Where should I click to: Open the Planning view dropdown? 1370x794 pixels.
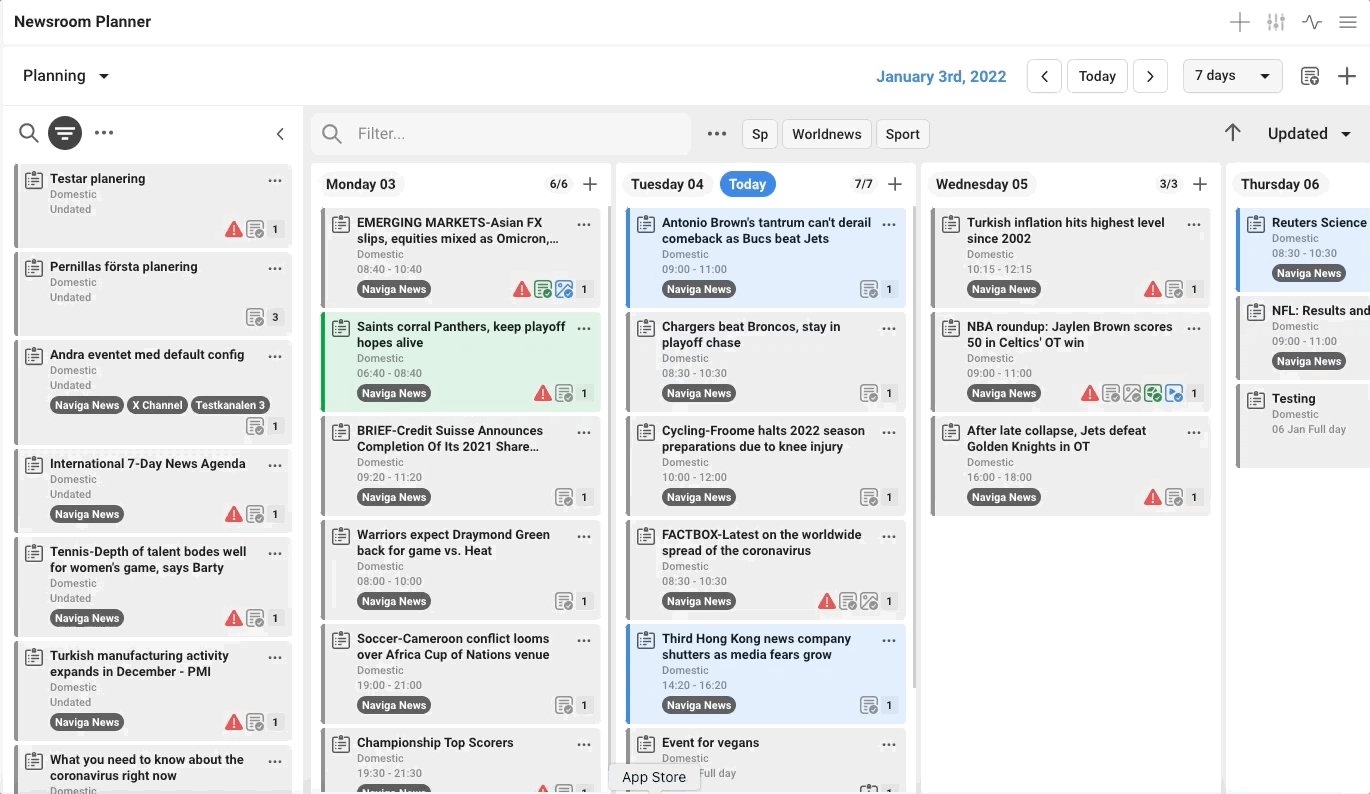tap(66, 76)
